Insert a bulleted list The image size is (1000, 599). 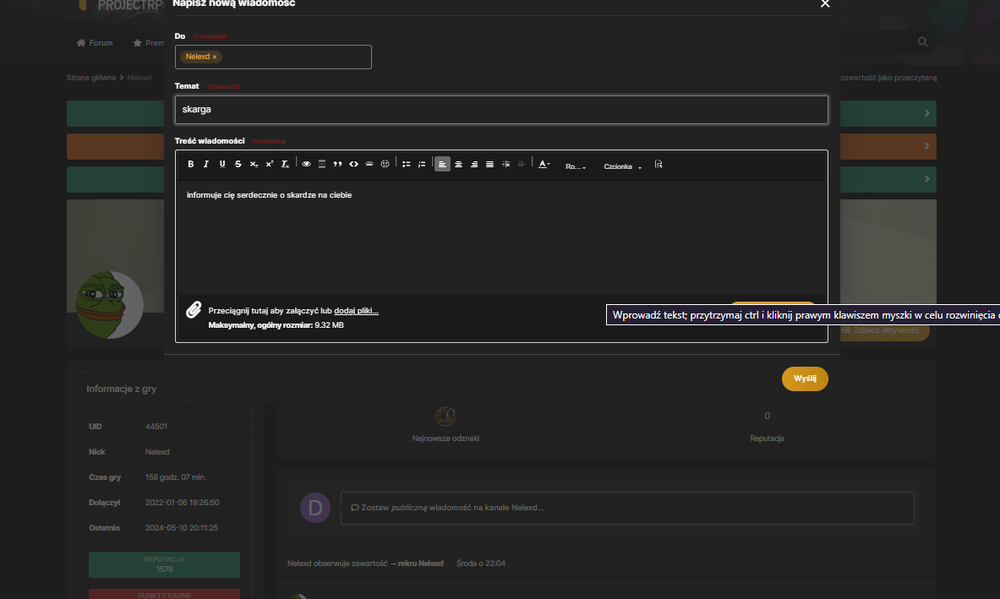coord(406,165)
